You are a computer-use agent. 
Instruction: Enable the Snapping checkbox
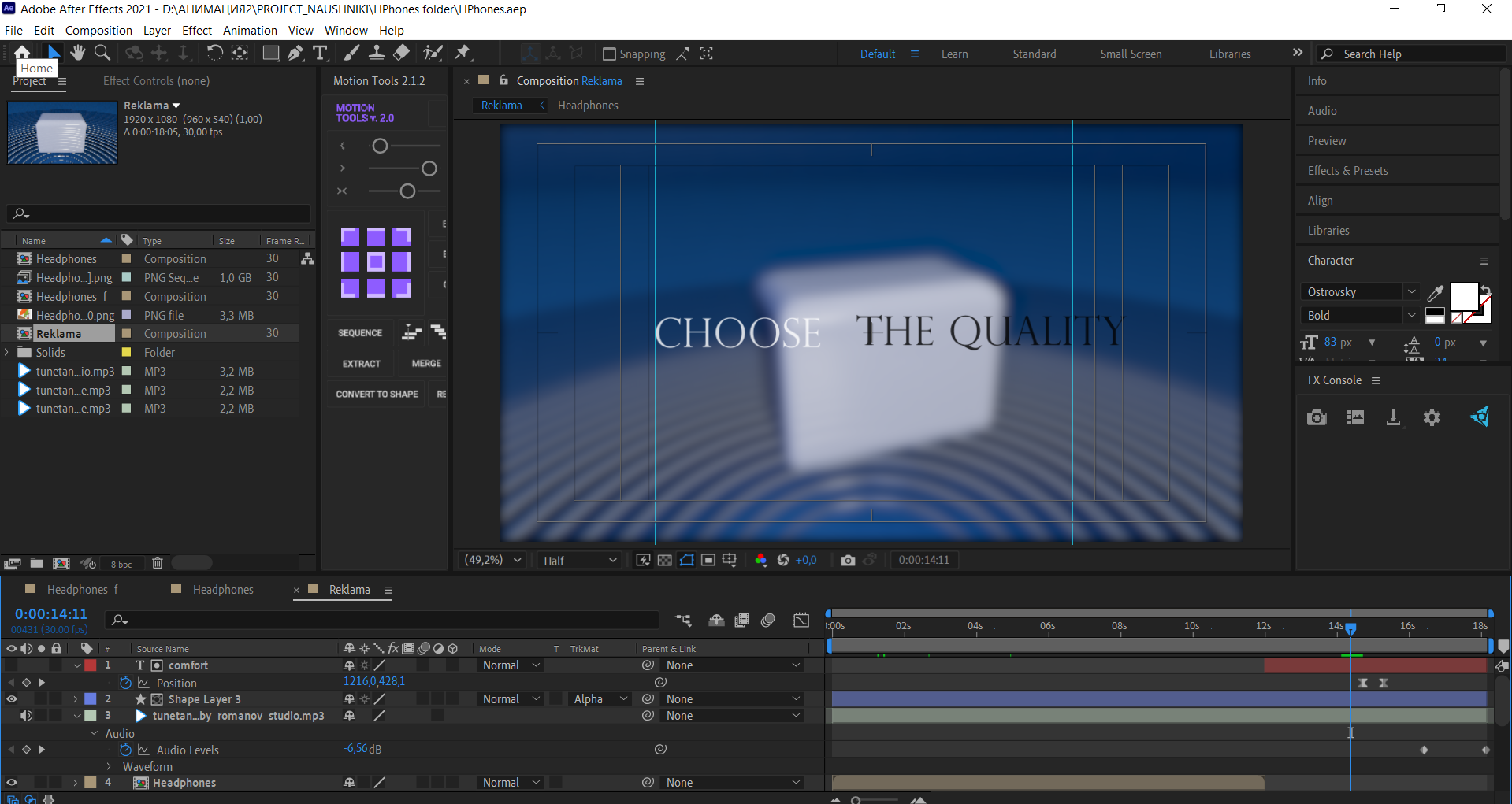[x=609, y=54]
